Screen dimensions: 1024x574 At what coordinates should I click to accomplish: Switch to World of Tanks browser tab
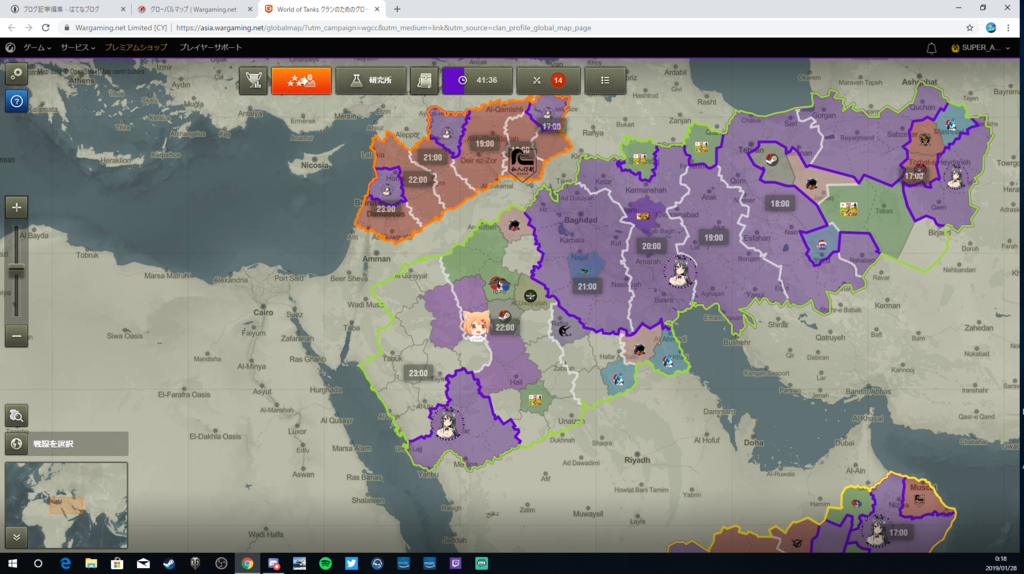tap(322, 9)
